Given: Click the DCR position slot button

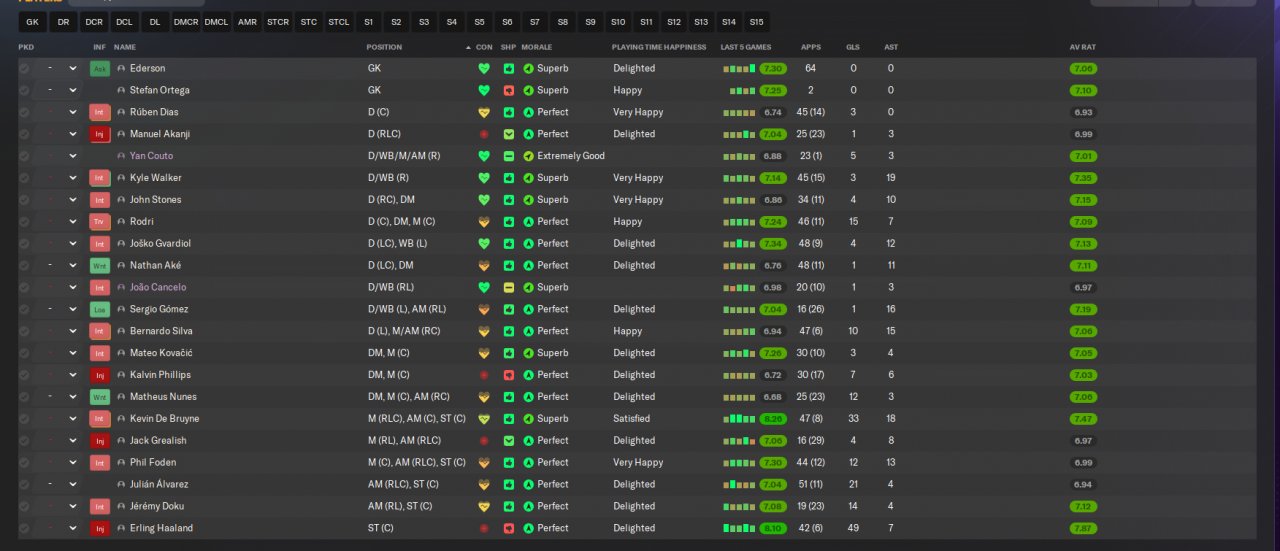Looking at the screenshot, I should 94,21.
